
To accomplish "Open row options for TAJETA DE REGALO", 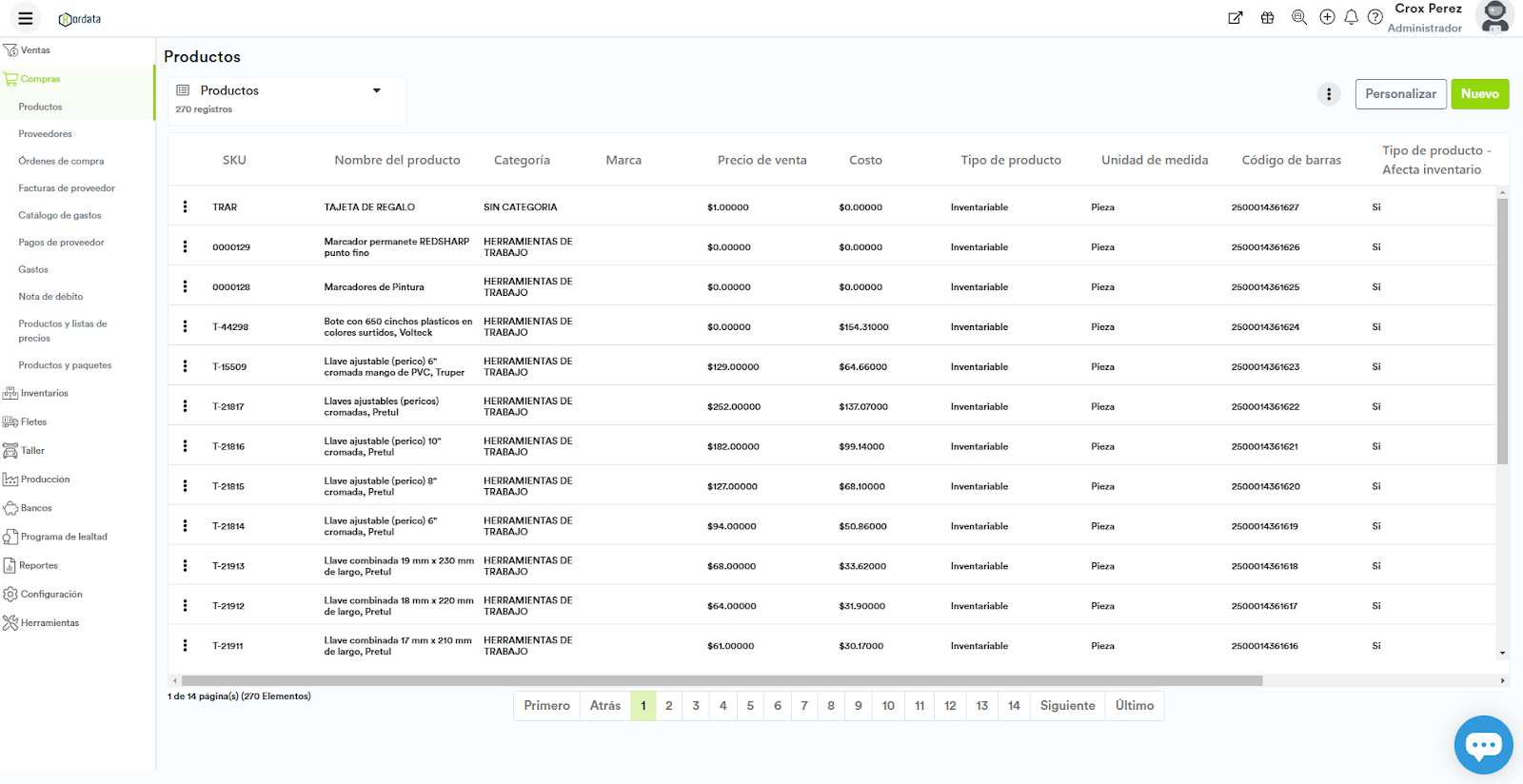I will 185,206.
